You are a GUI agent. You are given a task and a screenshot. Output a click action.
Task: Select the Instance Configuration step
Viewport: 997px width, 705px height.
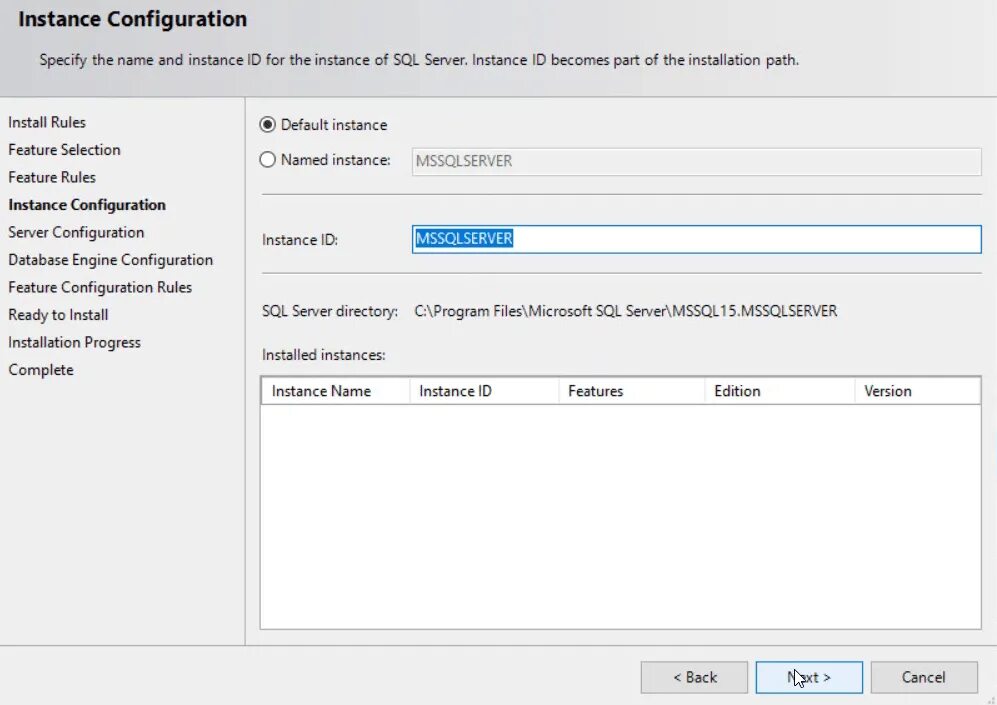tap(87, 205)
